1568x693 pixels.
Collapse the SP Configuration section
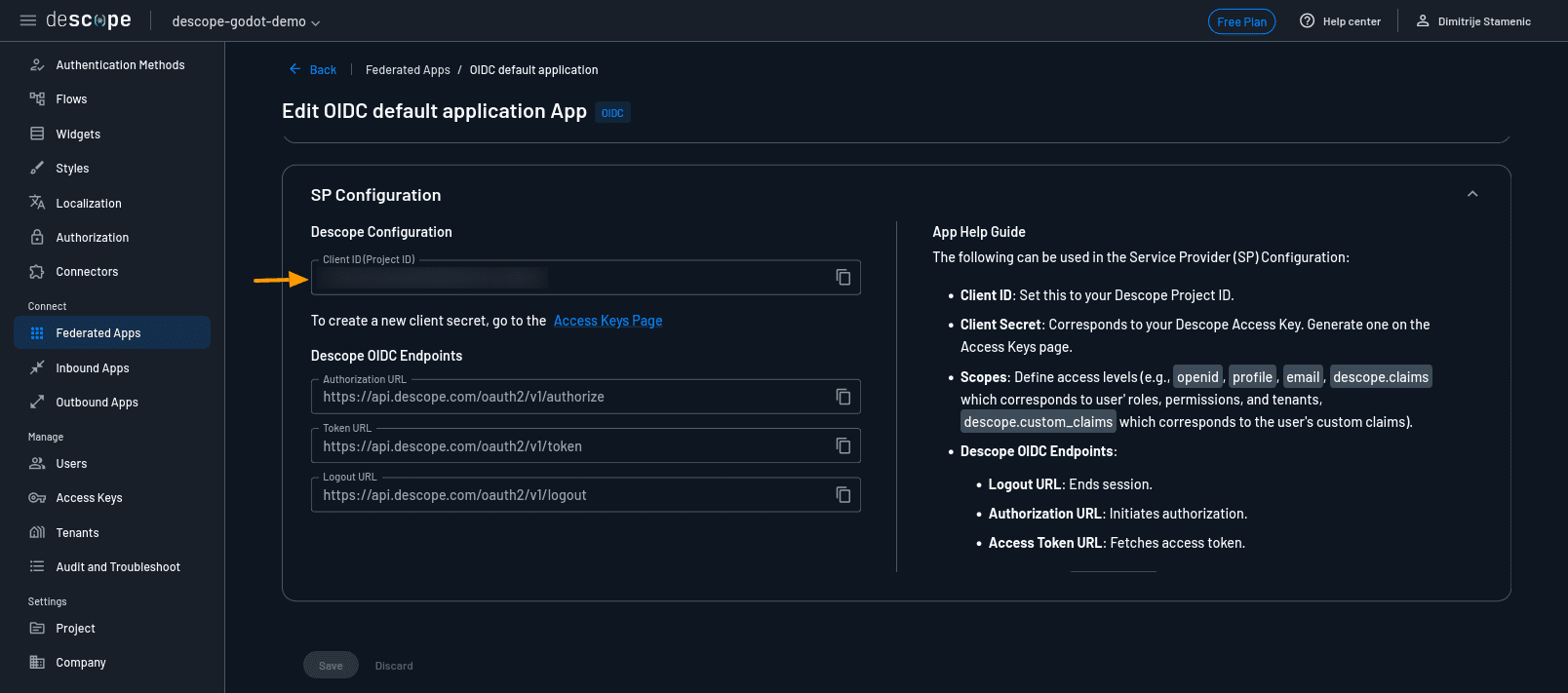coord(1472,194)
